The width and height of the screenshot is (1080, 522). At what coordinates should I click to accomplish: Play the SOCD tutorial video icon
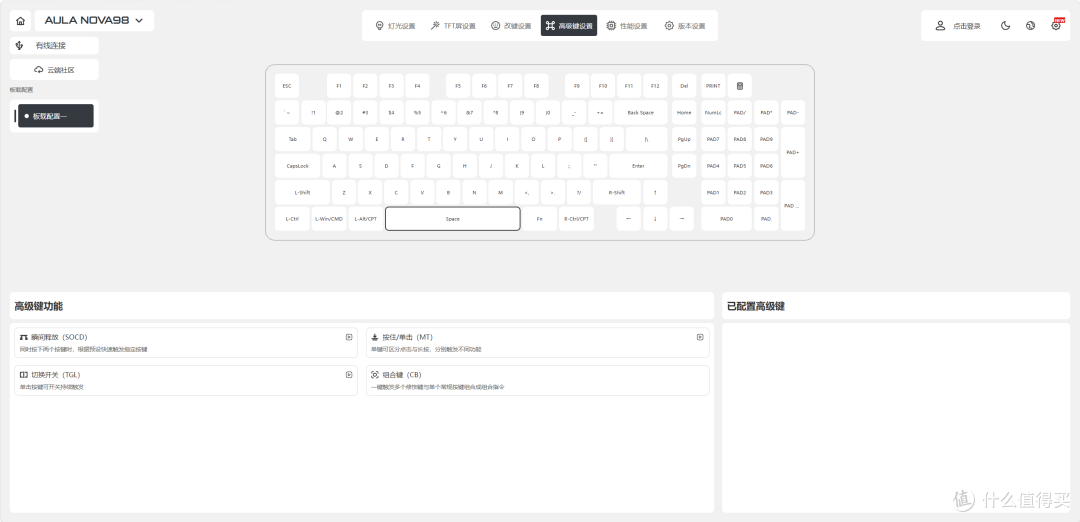tap(349, 337)
